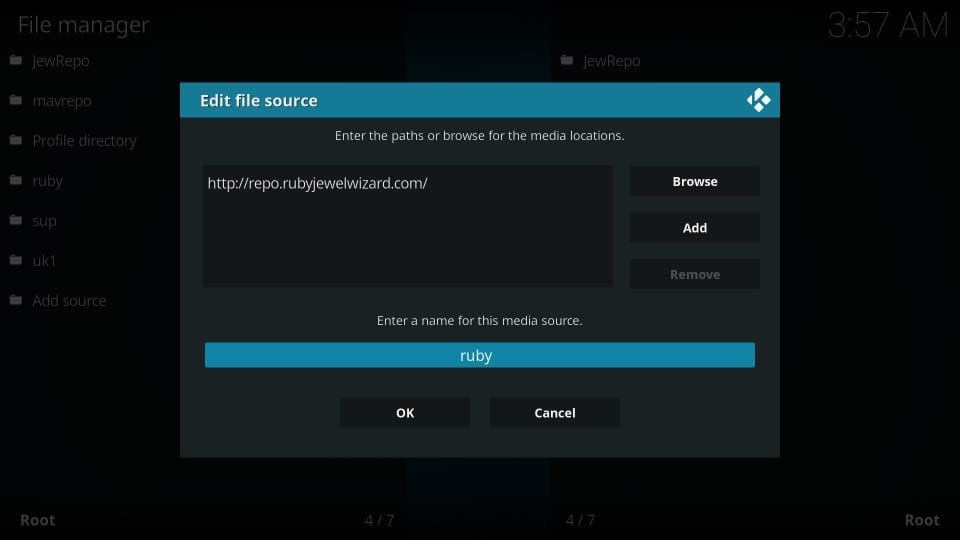Click the ruby folder icon
Screen dimensions: 960x540
(x=16, y=180)
